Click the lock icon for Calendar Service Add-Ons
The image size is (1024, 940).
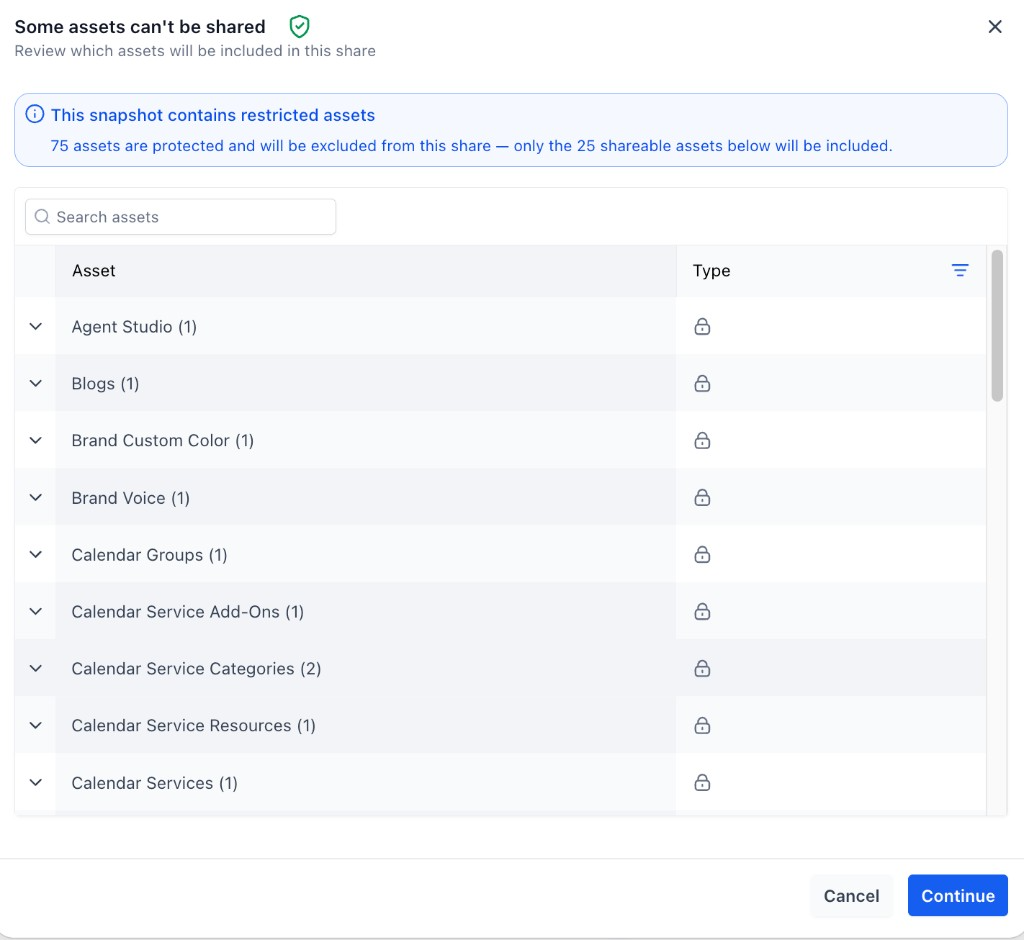[x=702, y=611]
